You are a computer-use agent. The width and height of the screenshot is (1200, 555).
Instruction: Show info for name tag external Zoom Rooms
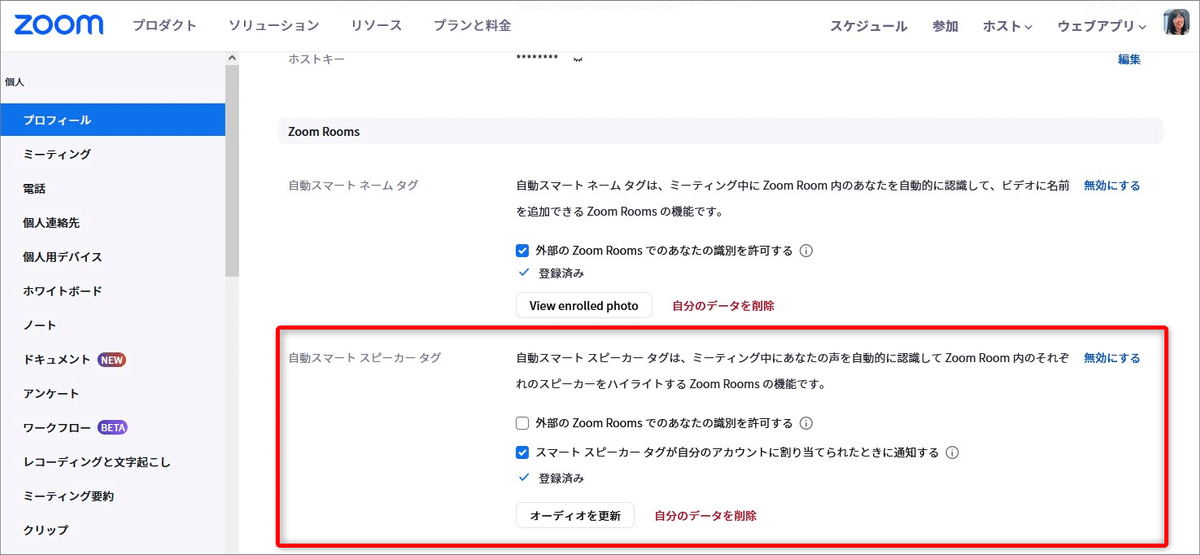(x=806, y=251)
